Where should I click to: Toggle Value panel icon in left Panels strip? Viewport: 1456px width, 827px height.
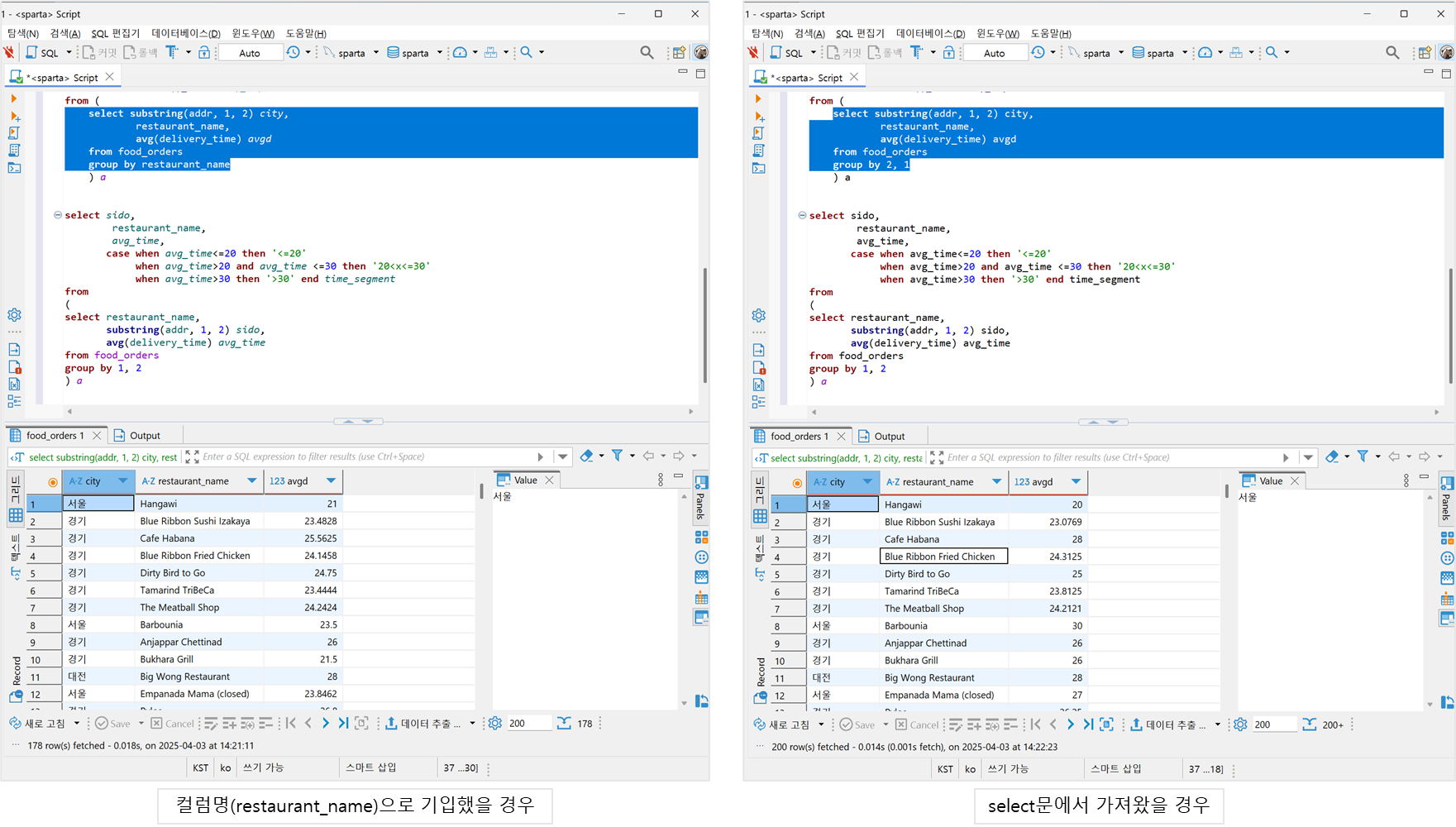point(701,618)
